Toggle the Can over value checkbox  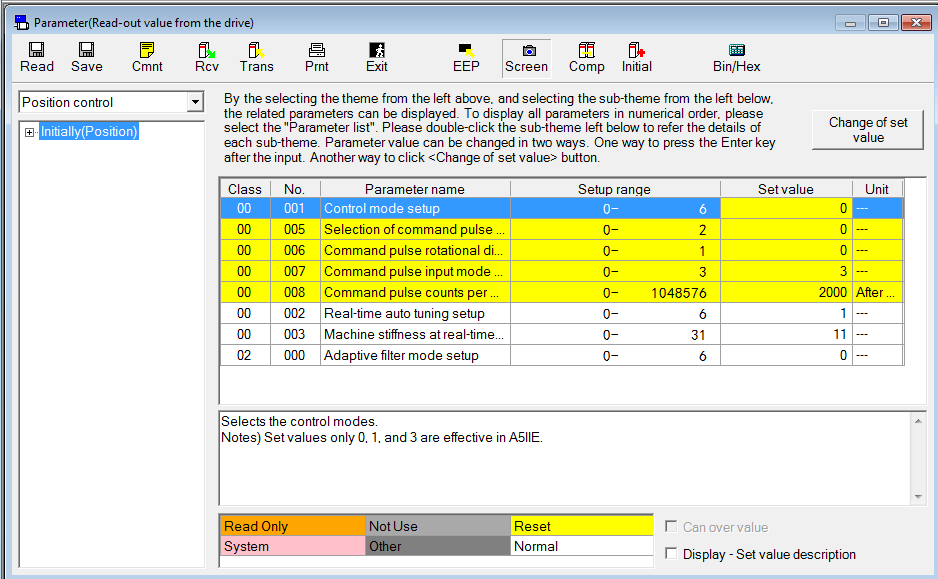coord(671,526)
